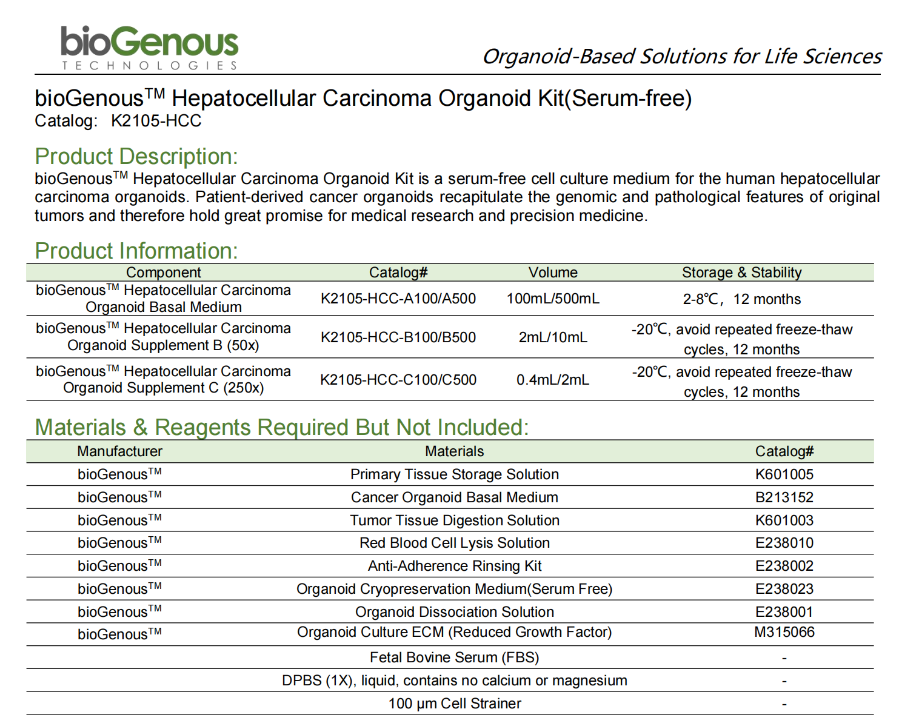
Task: Click bioGenous manufacturer cell in Organoid Culture ECM row
Action: click(120, 634)
